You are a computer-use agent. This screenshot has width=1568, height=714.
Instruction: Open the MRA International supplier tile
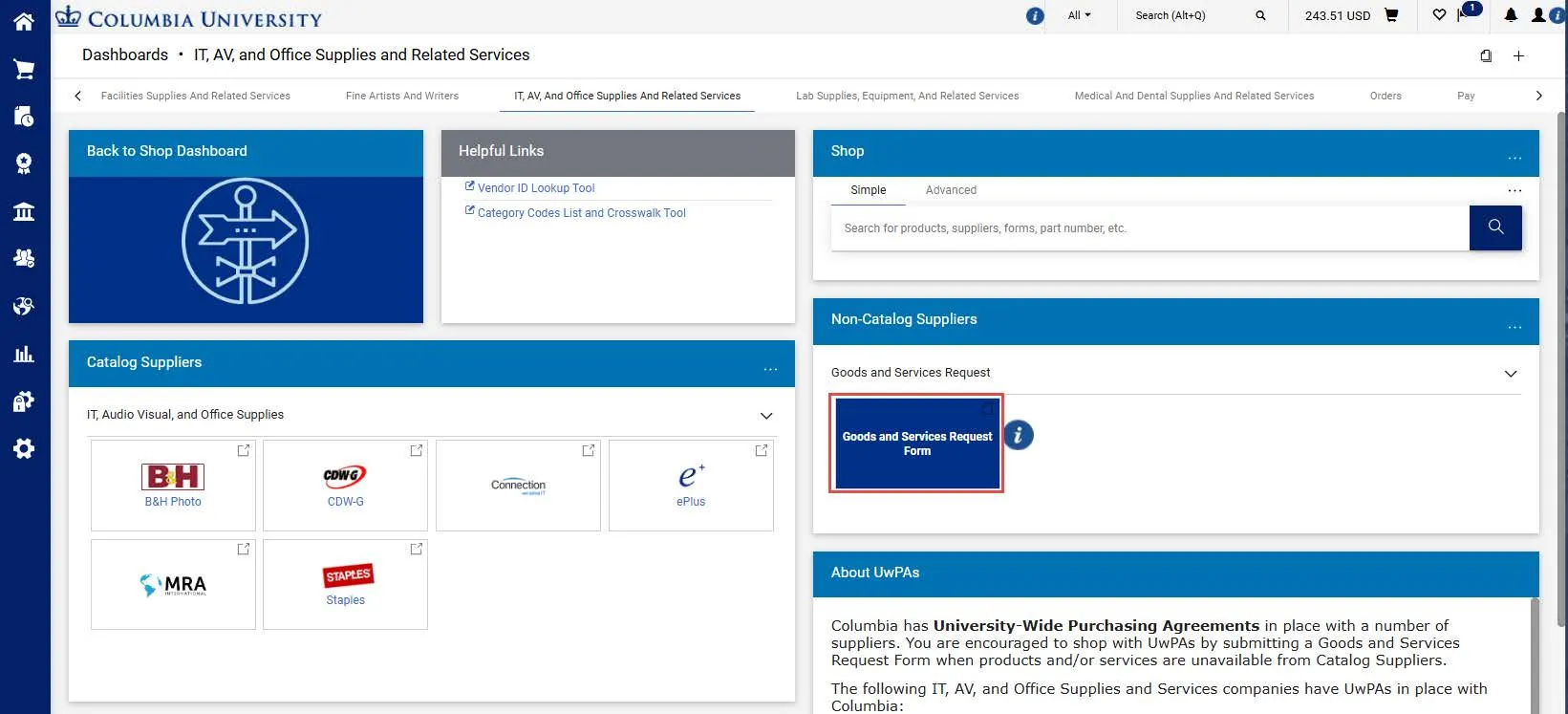[173, 584]
